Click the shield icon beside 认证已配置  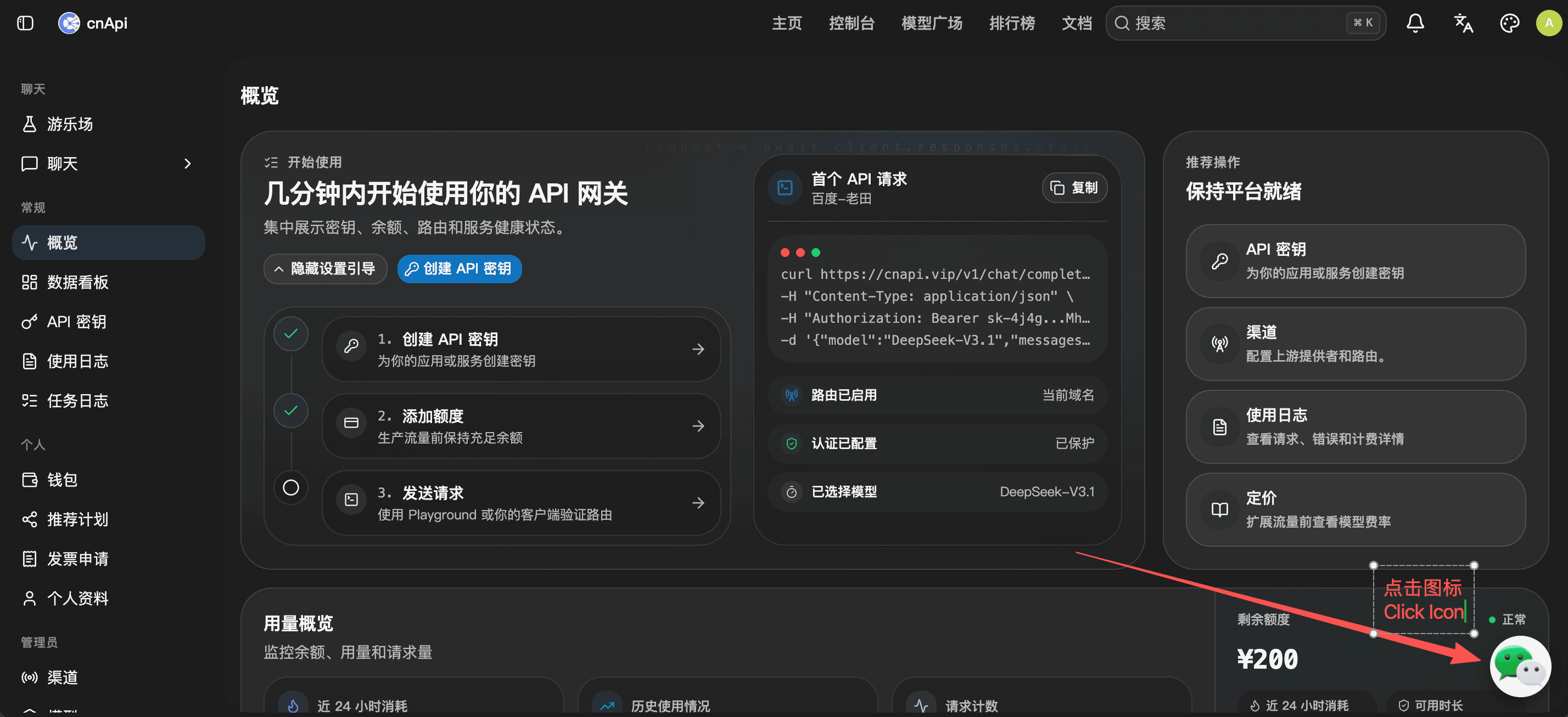[791, 443]
